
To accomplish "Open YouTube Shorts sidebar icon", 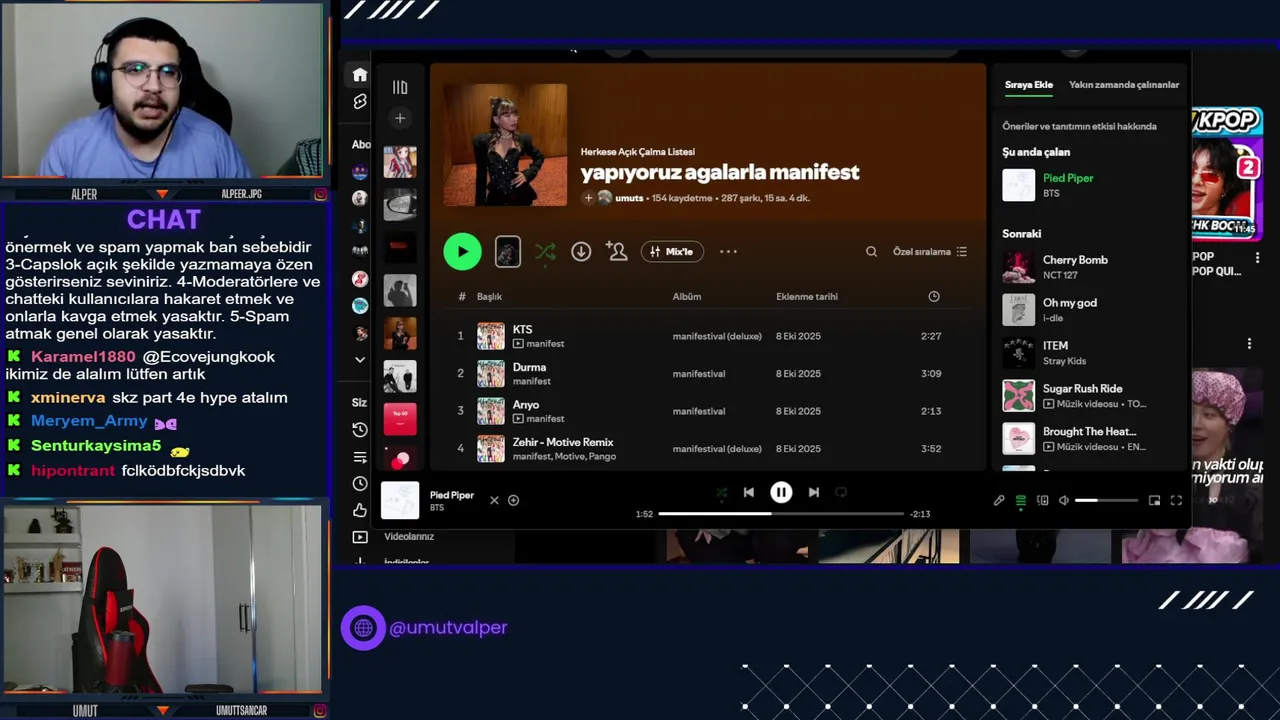I will [x=360, y=102].
